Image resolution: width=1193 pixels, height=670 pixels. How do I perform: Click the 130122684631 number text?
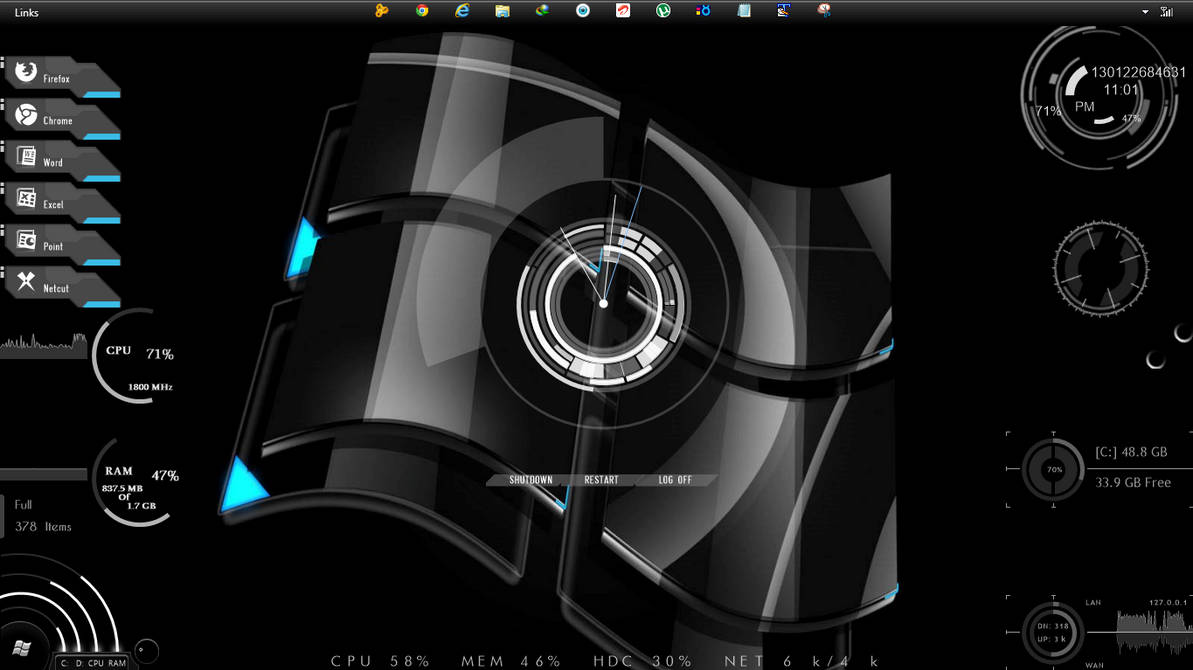click(x=1138, y=72)
